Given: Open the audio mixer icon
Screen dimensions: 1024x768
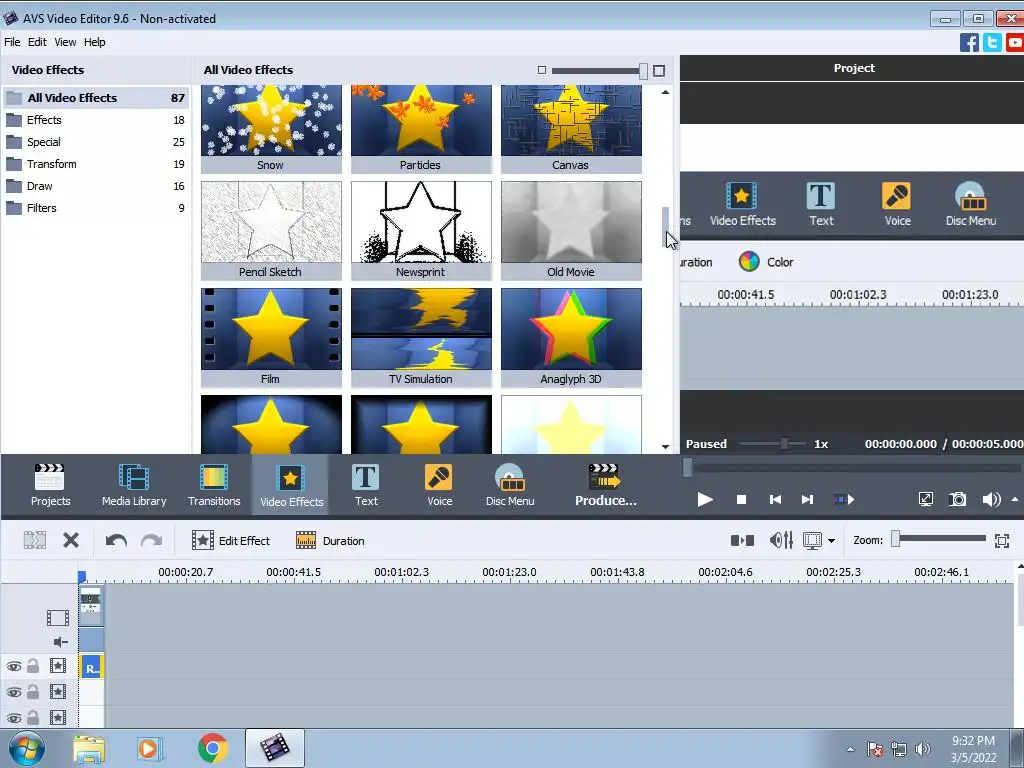Looking at the screenshot, I should [x=781, y=540].
